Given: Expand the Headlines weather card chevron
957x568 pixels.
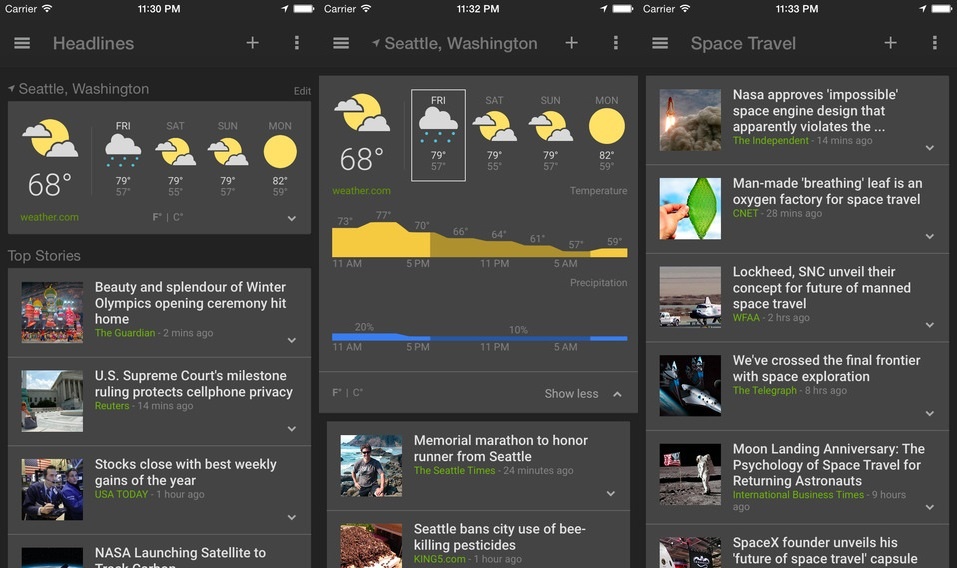Looking at the screenshot, I should [x=292, y=218].
